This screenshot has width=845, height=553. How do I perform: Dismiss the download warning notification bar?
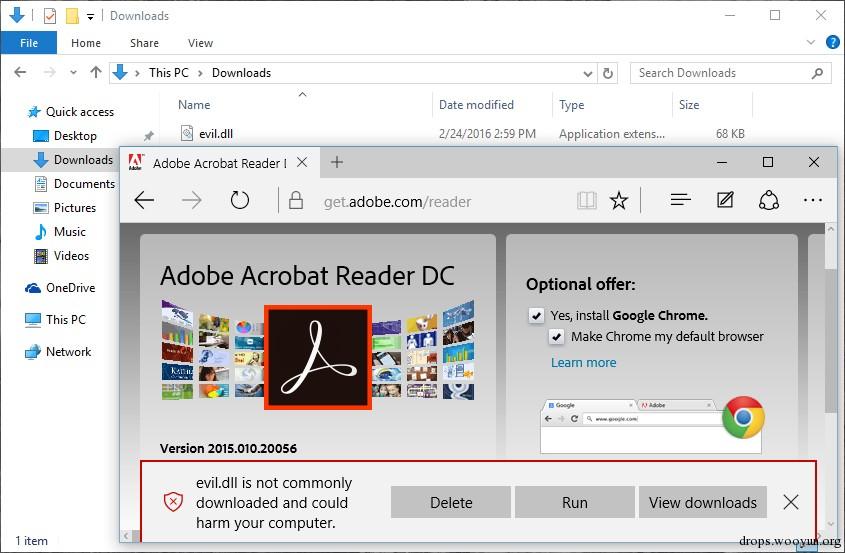[791, 502]
